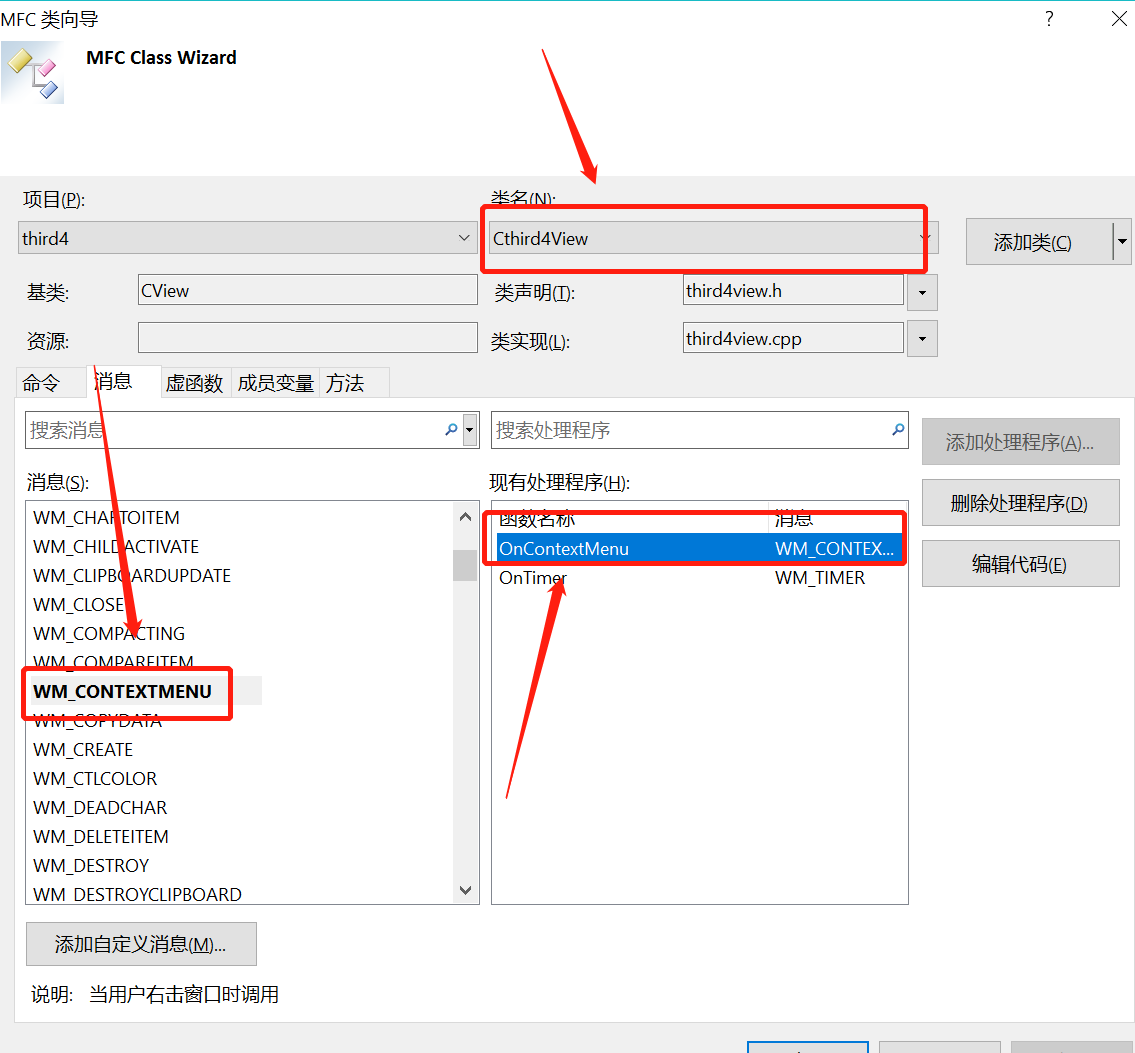Click the magnifier icon in the handler search box
Image resolution: width=1135 pixels, height=1053 pixels.
click(897, 430)
